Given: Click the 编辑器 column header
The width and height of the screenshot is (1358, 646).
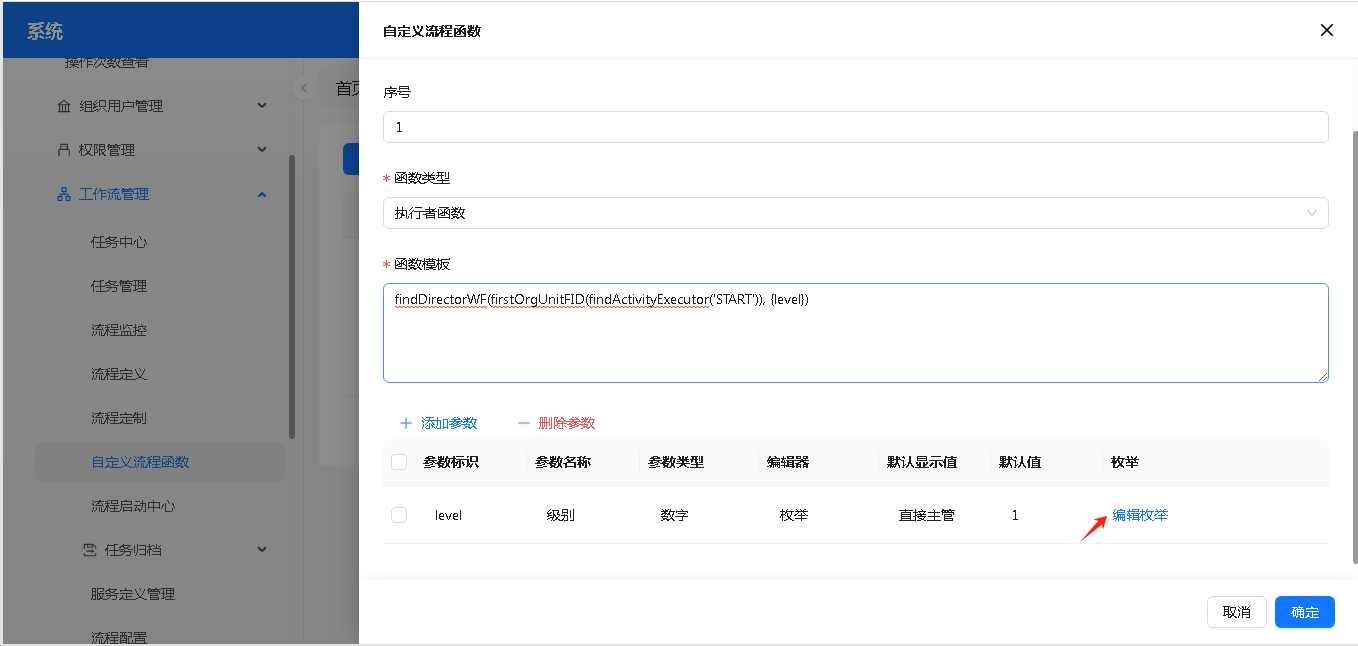Looking at the screenshot, I should 788,462.
